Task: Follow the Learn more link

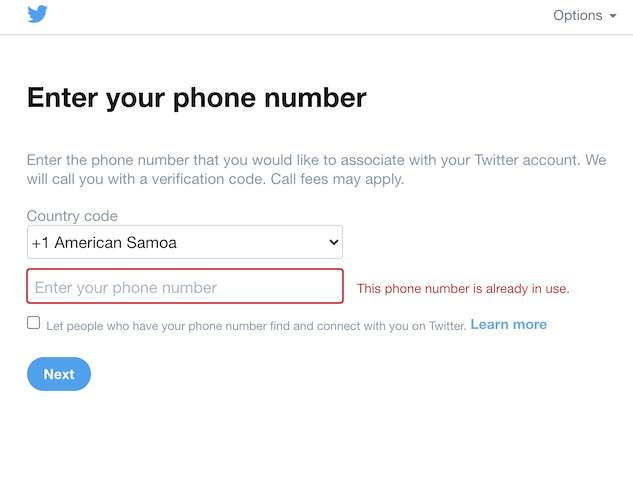Action: click(508, 325)
